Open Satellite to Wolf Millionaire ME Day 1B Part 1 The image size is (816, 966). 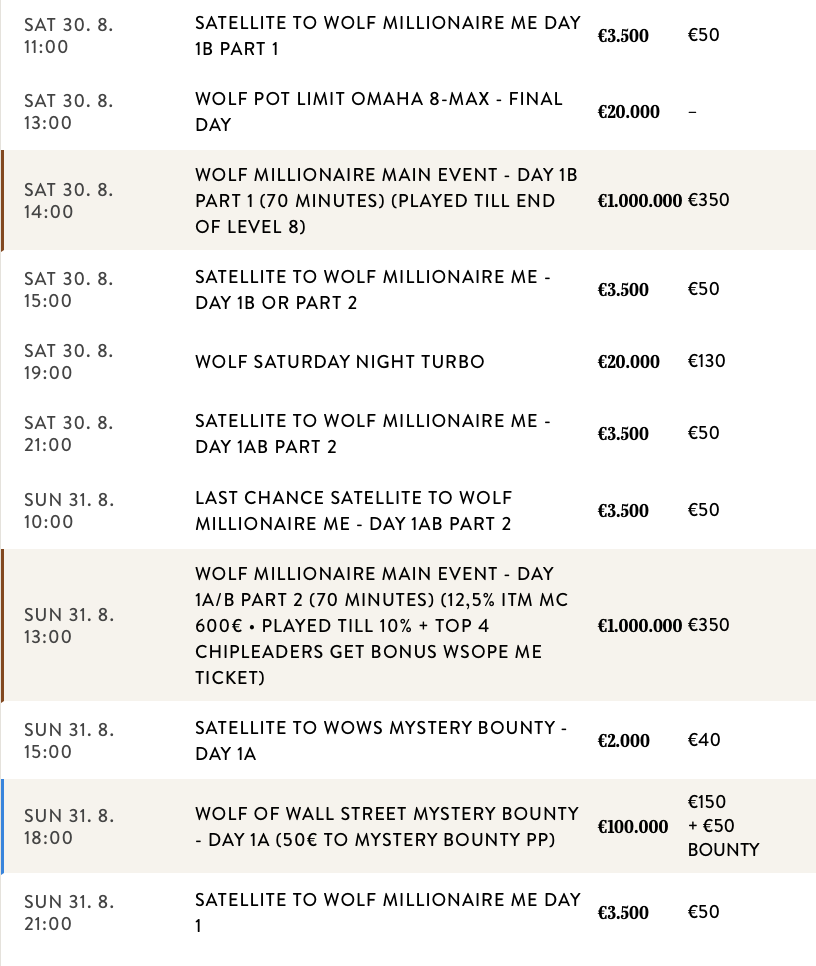387,35
